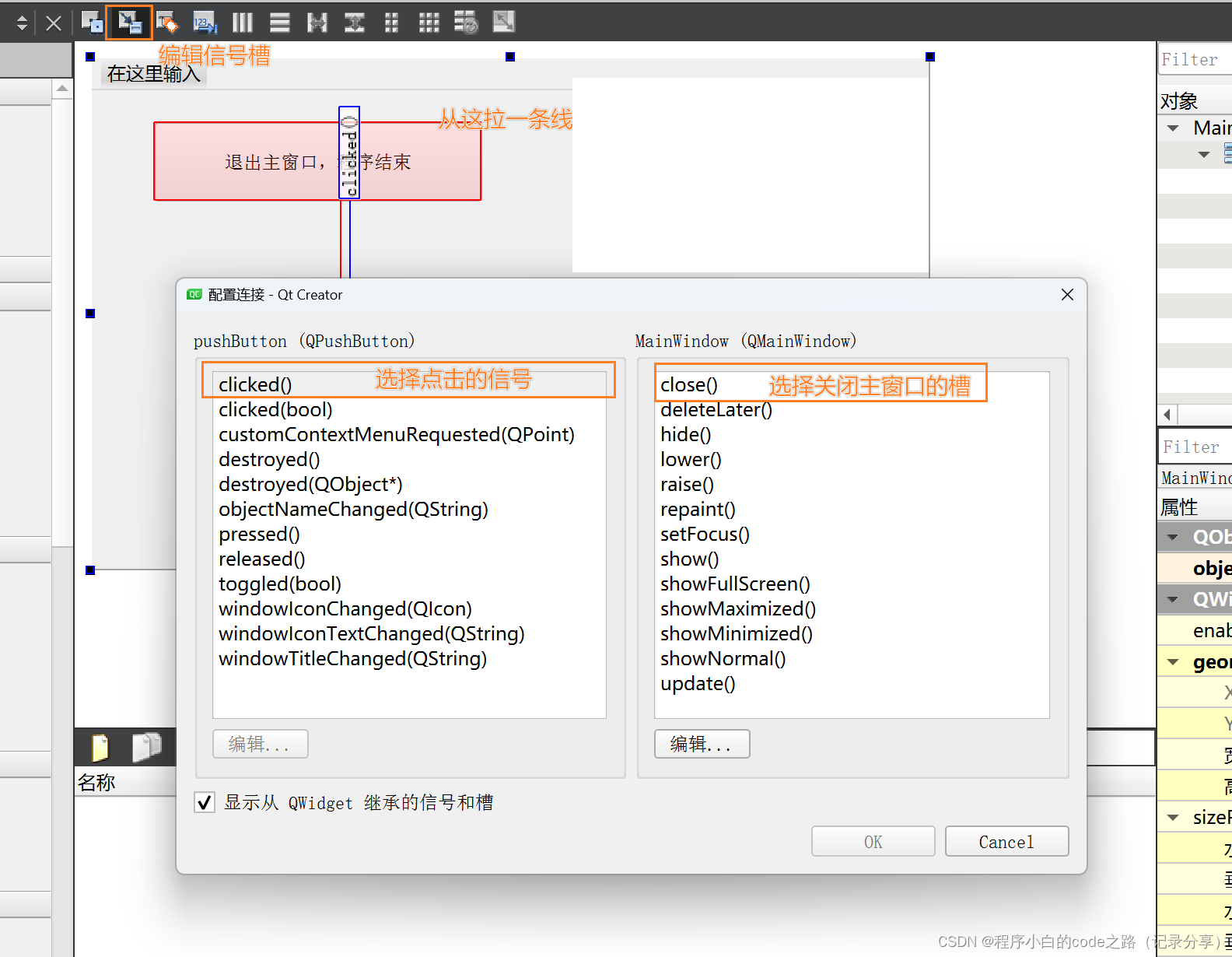Click the Adjust Size toolbar icon
This screenshot has width=1232, height=957.
[x=504, y=23]
